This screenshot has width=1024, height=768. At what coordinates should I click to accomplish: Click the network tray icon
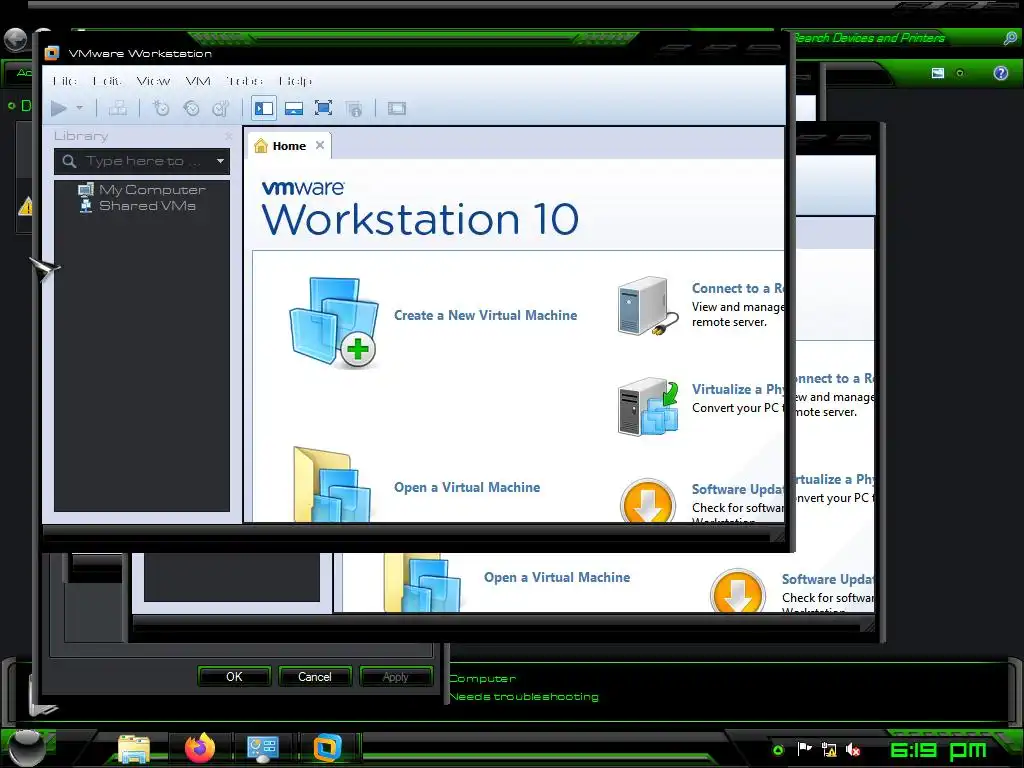click(829, 749)
